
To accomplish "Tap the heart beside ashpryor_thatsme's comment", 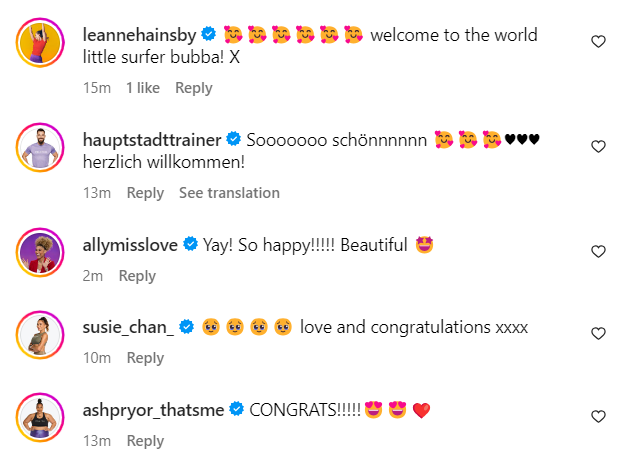I will point(598,416).
